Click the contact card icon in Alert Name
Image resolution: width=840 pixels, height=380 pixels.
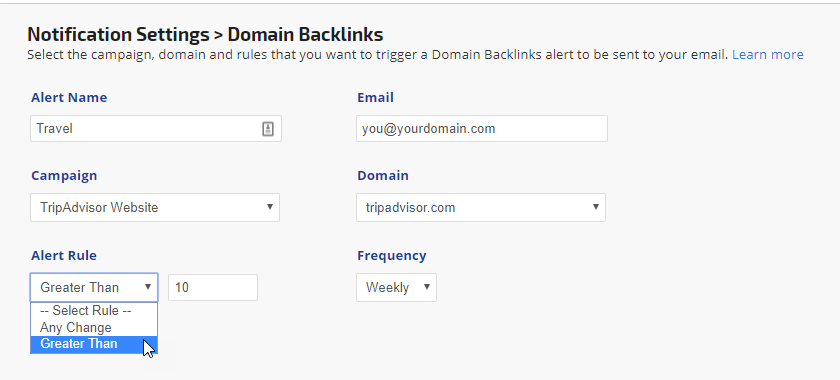coord(268,129)
